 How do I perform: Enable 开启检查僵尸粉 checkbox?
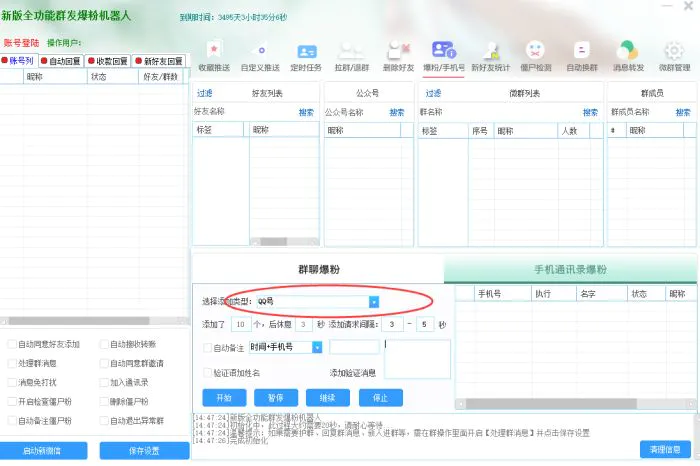tap(12, 402)
